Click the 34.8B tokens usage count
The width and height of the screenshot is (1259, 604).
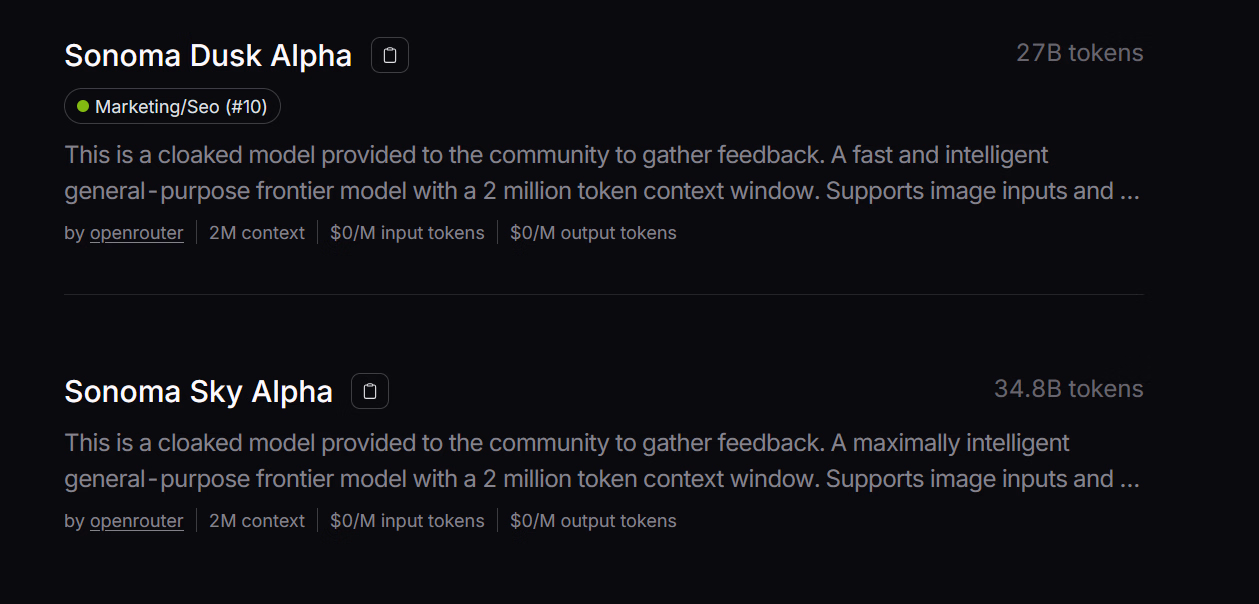pos(1068,389)
